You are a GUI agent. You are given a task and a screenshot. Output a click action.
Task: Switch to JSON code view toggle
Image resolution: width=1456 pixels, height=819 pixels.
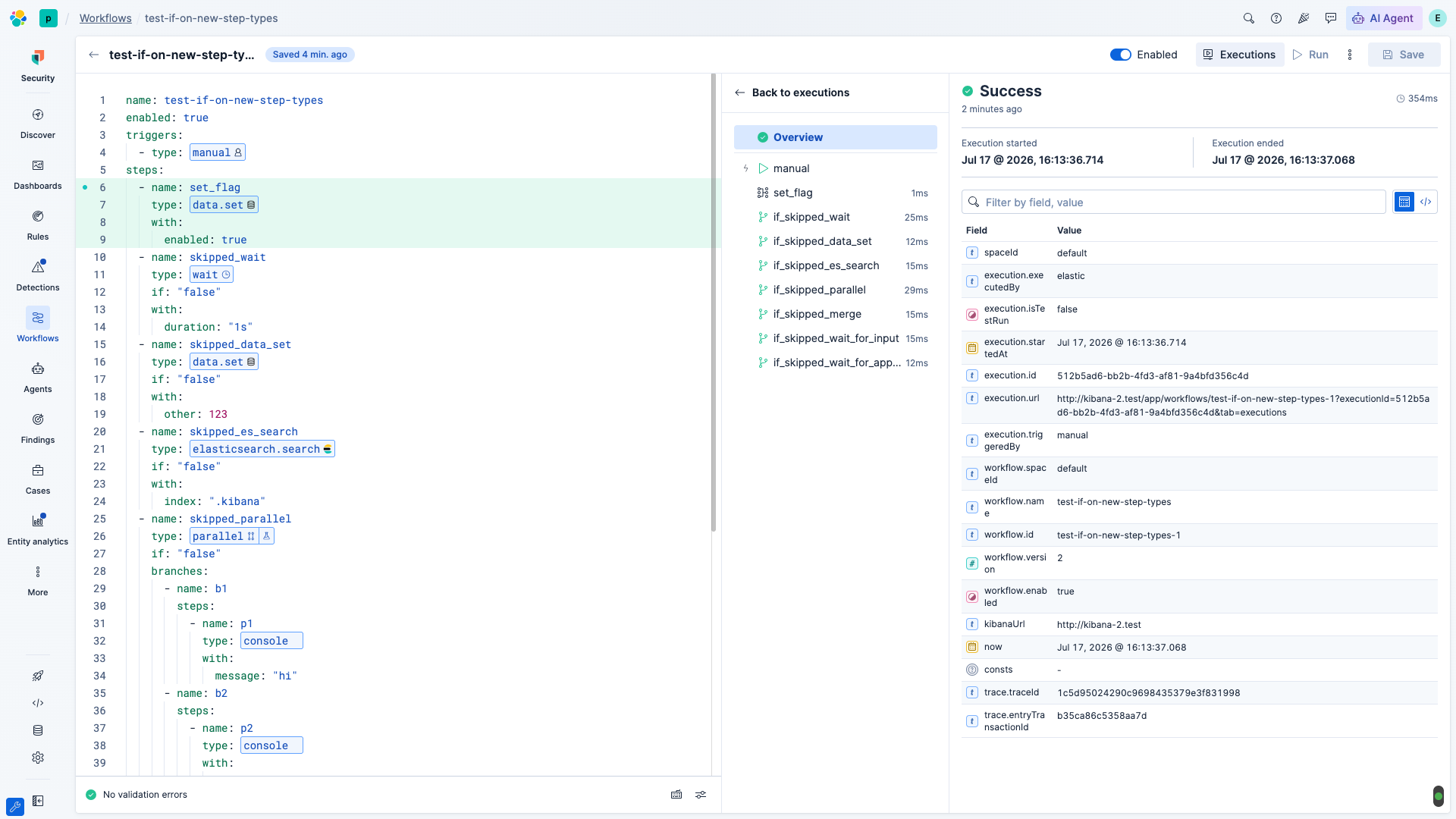click(x=1426, y=202)
